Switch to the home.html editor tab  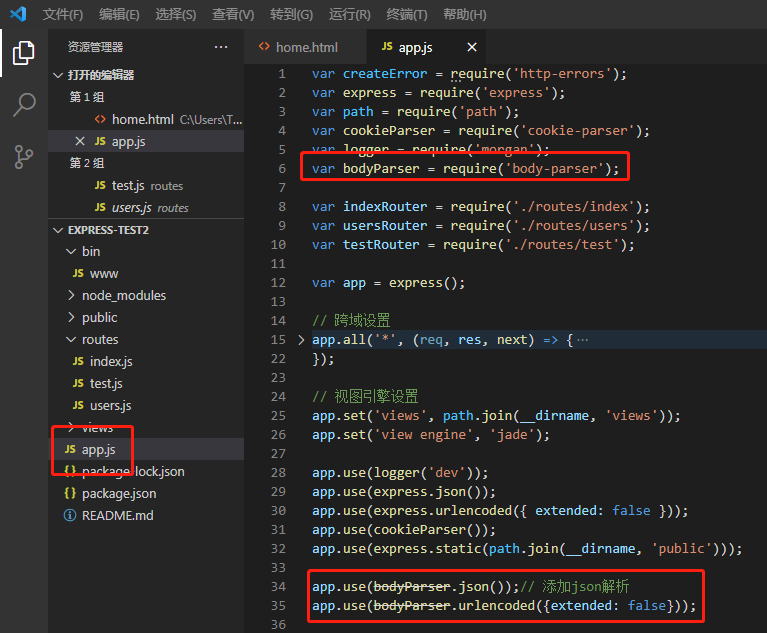tap(305, 47)
